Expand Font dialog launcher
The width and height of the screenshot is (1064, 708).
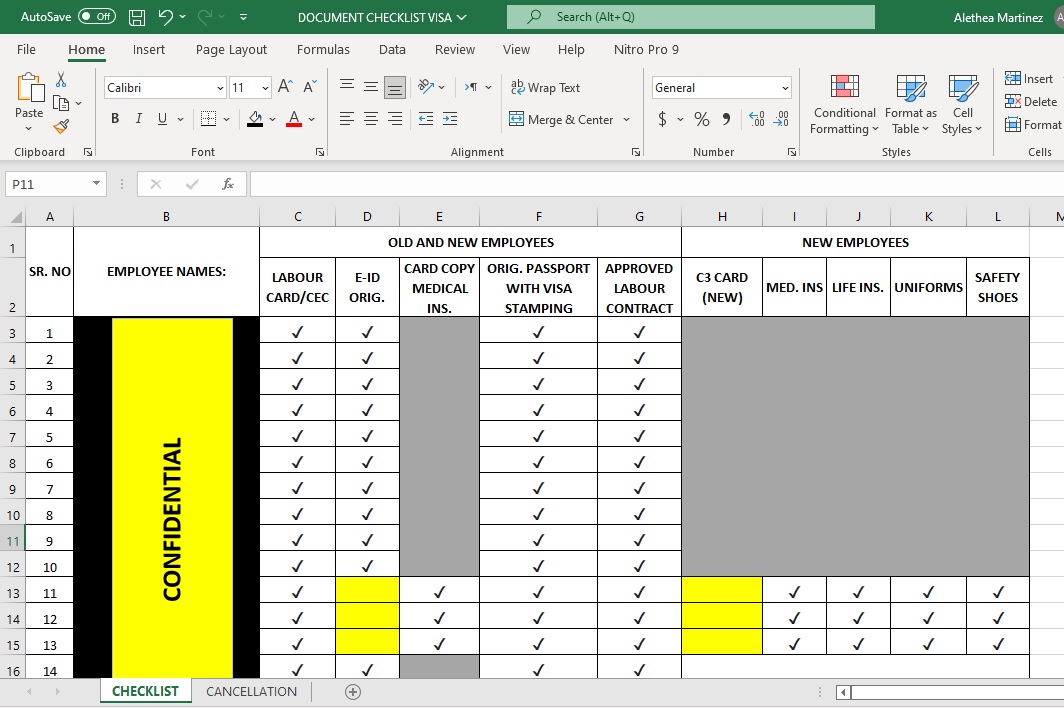coord(320,152)
